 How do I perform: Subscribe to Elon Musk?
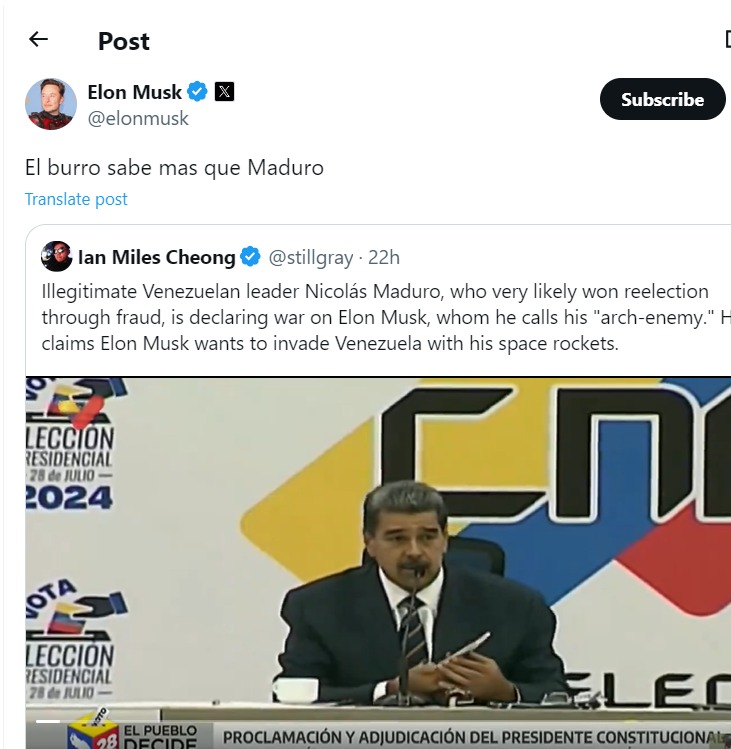(663, 99)
